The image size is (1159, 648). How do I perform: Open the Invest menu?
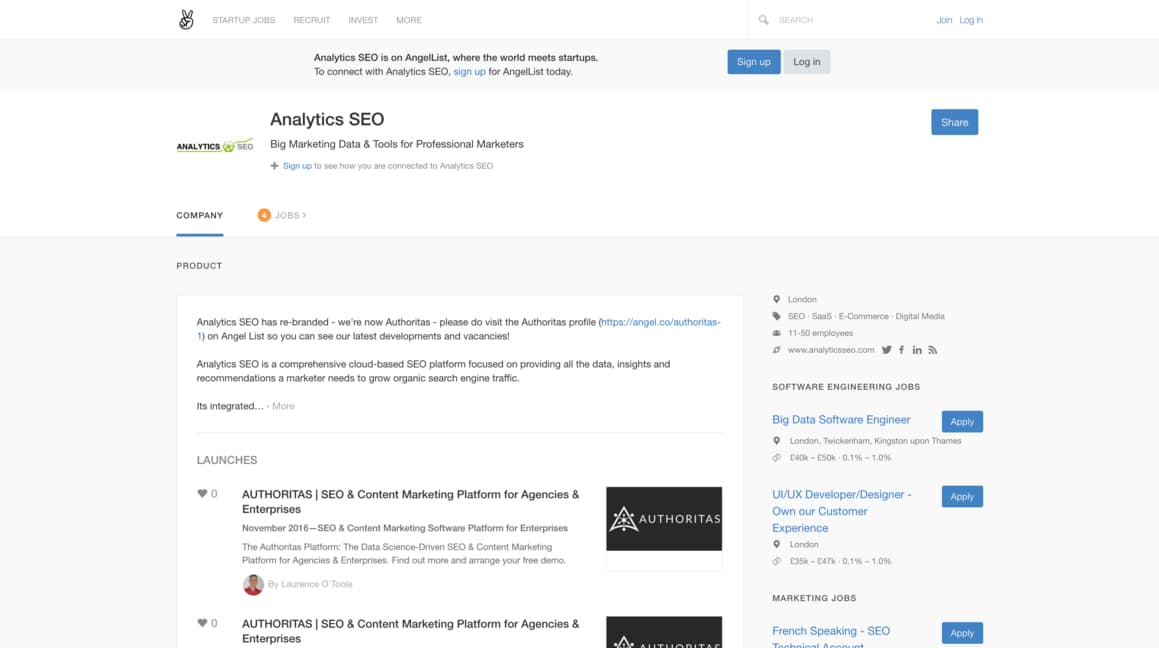[x=363, y=20]
